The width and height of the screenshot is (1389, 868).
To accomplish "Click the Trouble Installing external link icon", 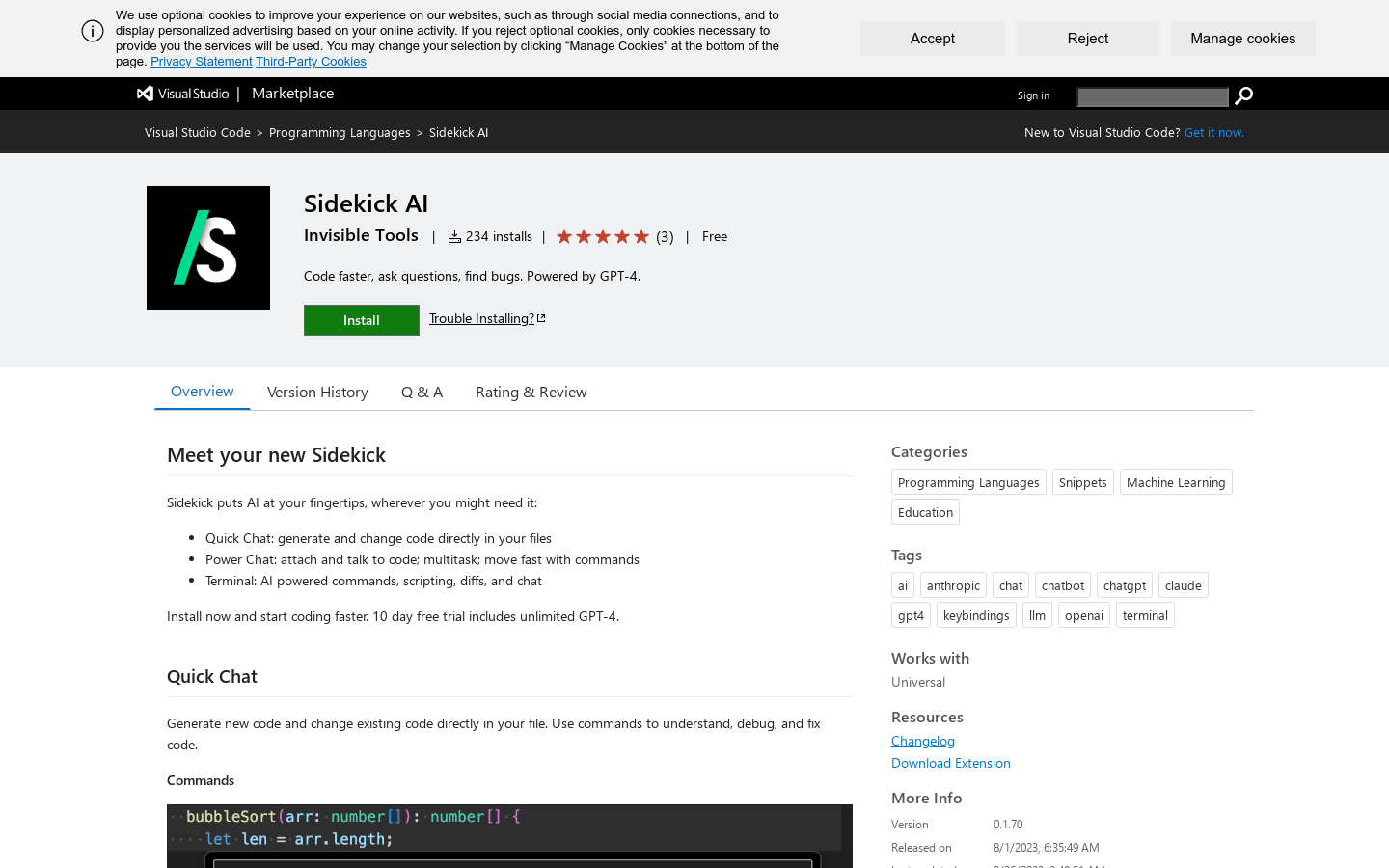I will click(x=541, y=318).
